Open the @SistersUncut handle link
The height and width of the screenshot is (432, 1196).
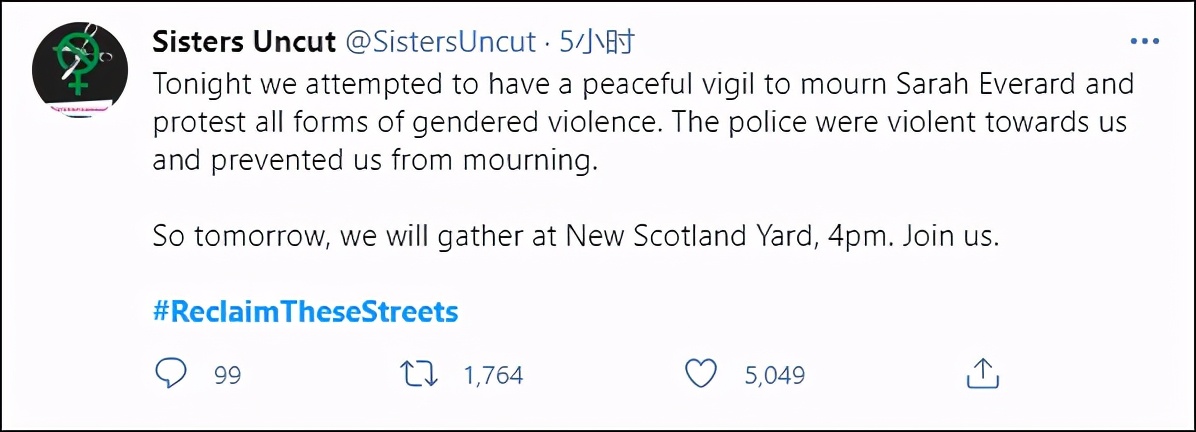443,42
